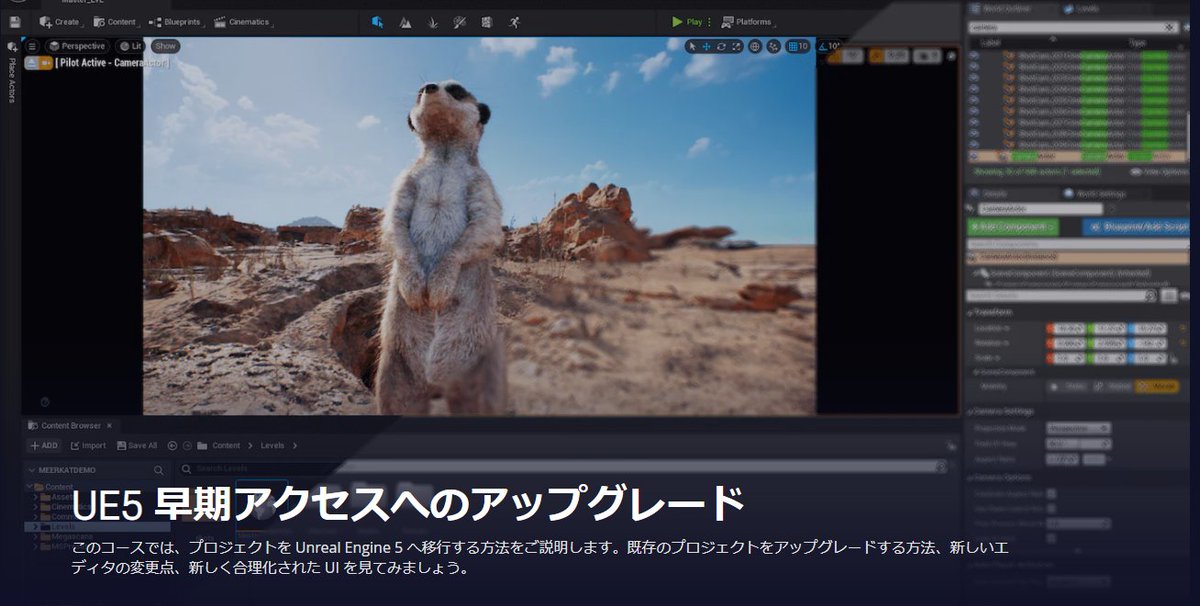Click the viewport Show button

(165, 46)
